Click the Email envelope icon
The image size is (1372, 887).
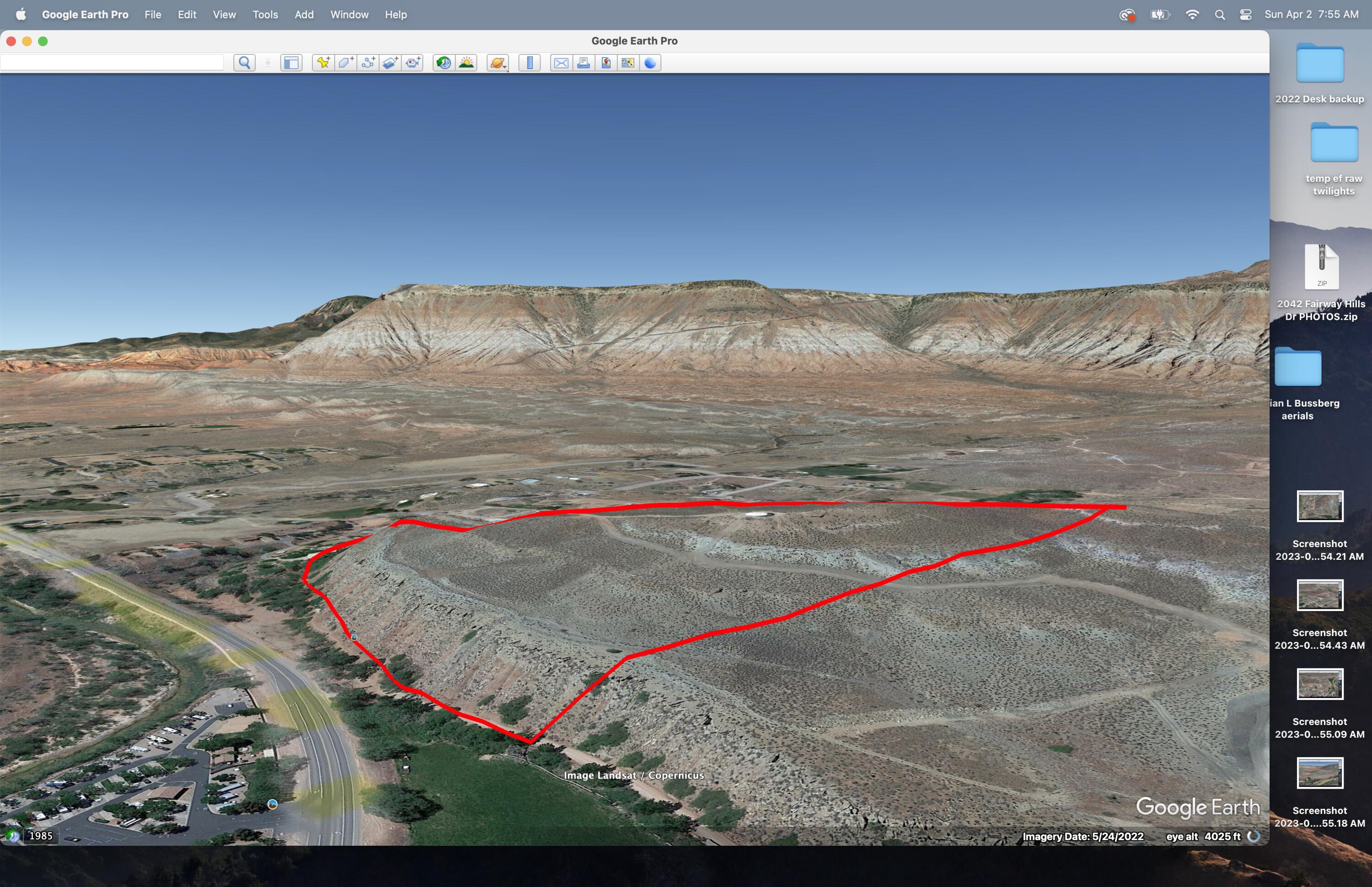[561, 63]
